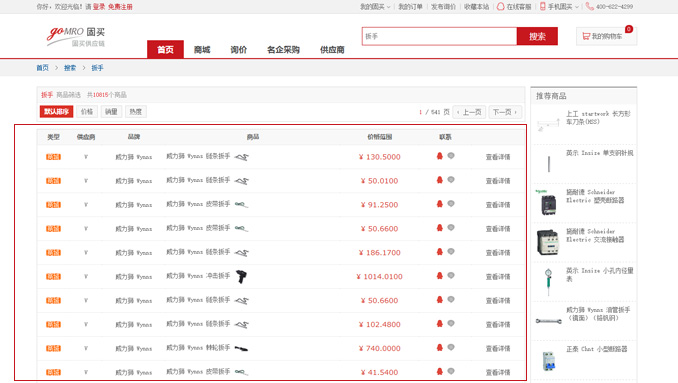The width and height of the screenshot is (678, 383).
Task: Open the impact wrench thumbnail in ¥1014.0100 row
Action: point(241,277)
